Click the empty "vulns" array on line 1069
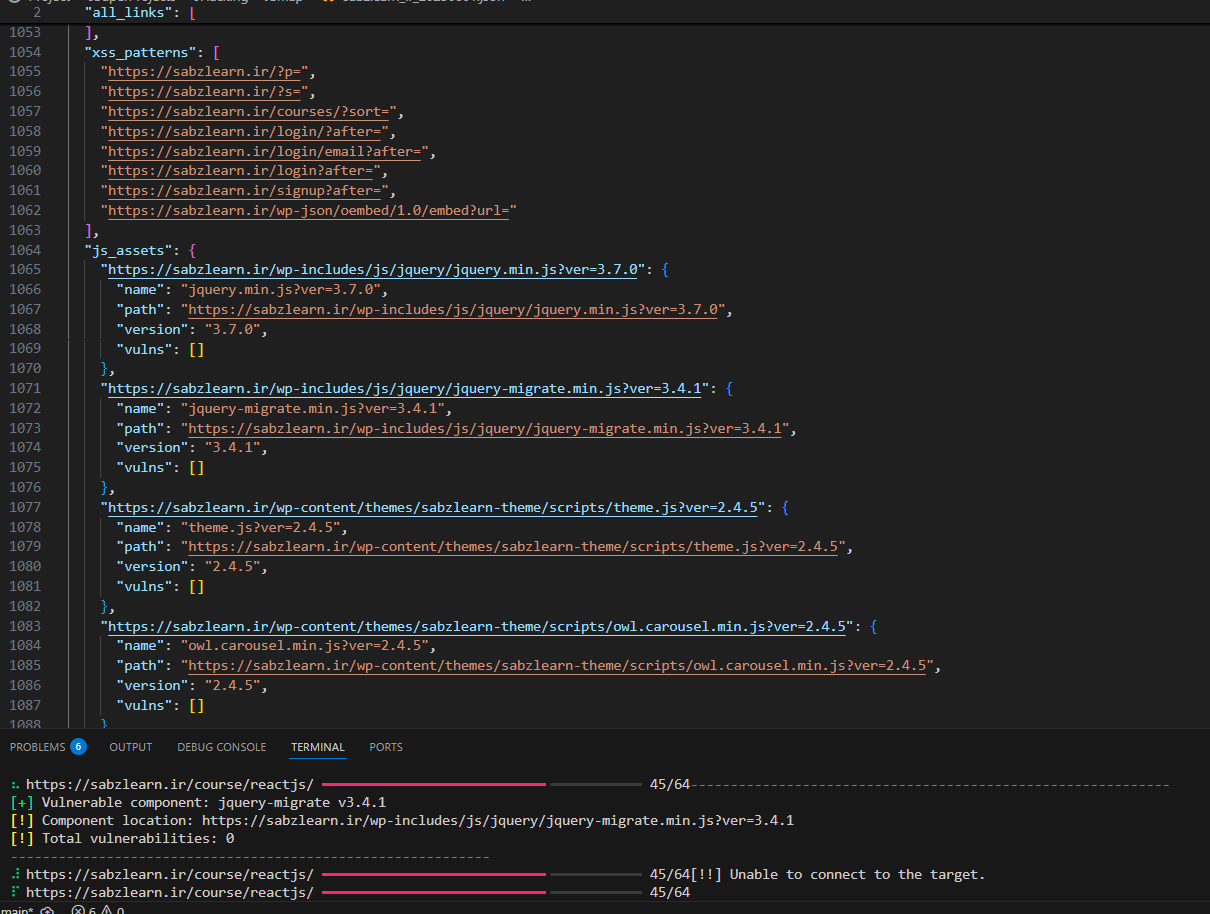This screenshot has width=1210, height=914. [196, 349]
